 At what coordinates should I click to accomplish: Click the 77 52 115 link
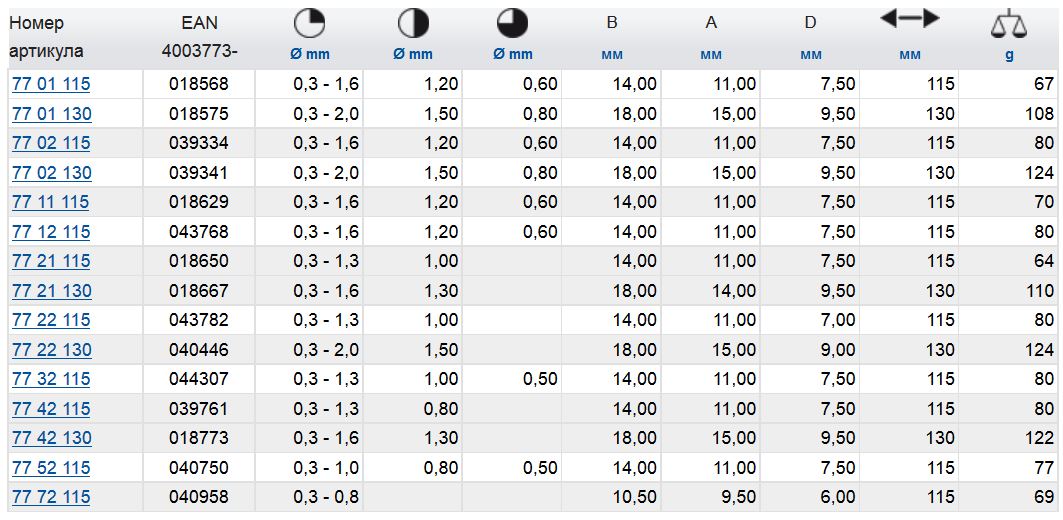(50, 467)
